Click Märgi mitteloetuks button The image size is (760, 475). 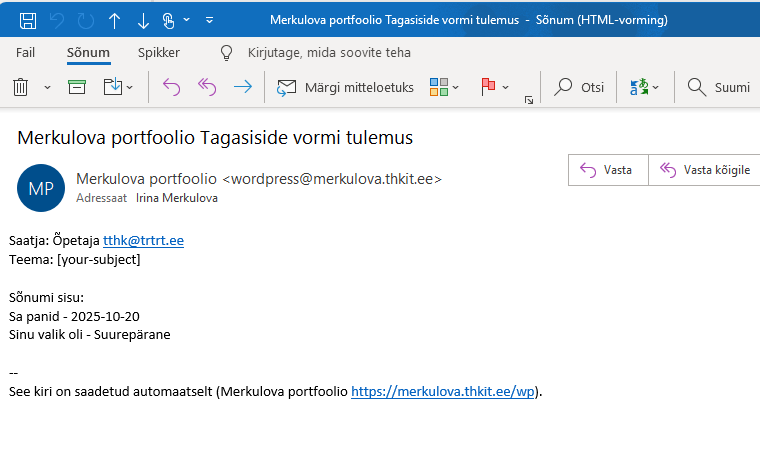click(345, 87)
